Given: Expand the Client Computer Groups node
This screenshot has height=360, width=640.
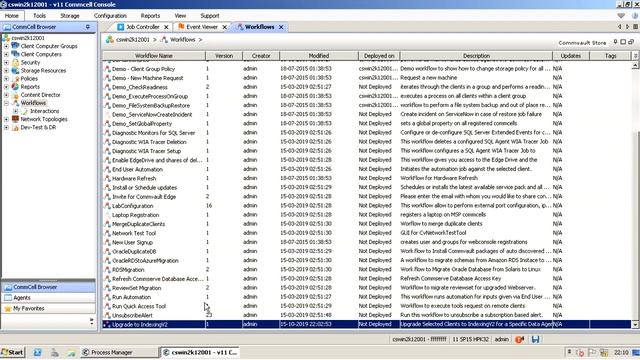Looking at the screenshot, I should click(6, 46).
